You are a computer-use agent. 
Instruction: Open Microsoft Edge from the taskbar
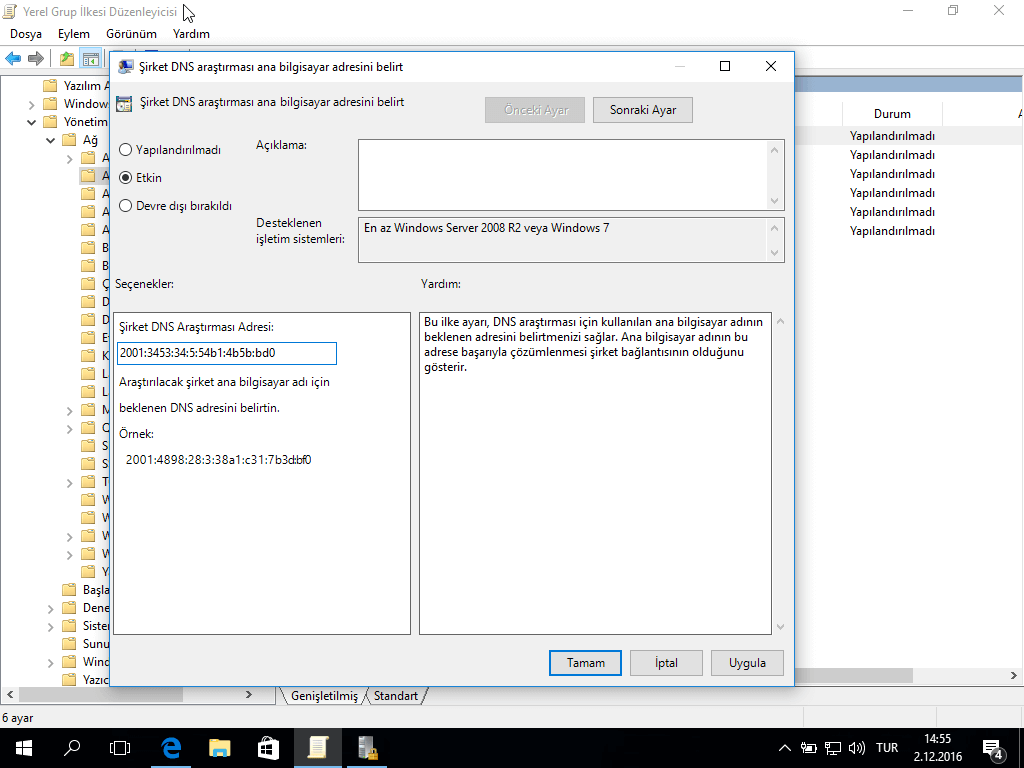pos(171,747)
